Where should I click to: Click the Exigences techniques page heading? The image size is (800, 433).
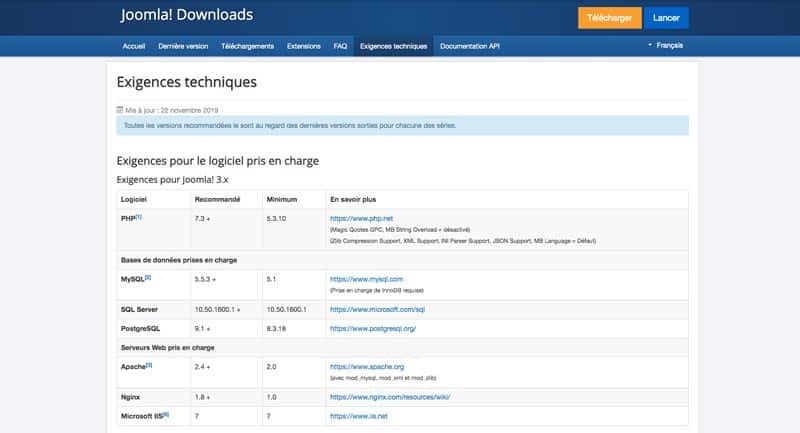point(187,82)
